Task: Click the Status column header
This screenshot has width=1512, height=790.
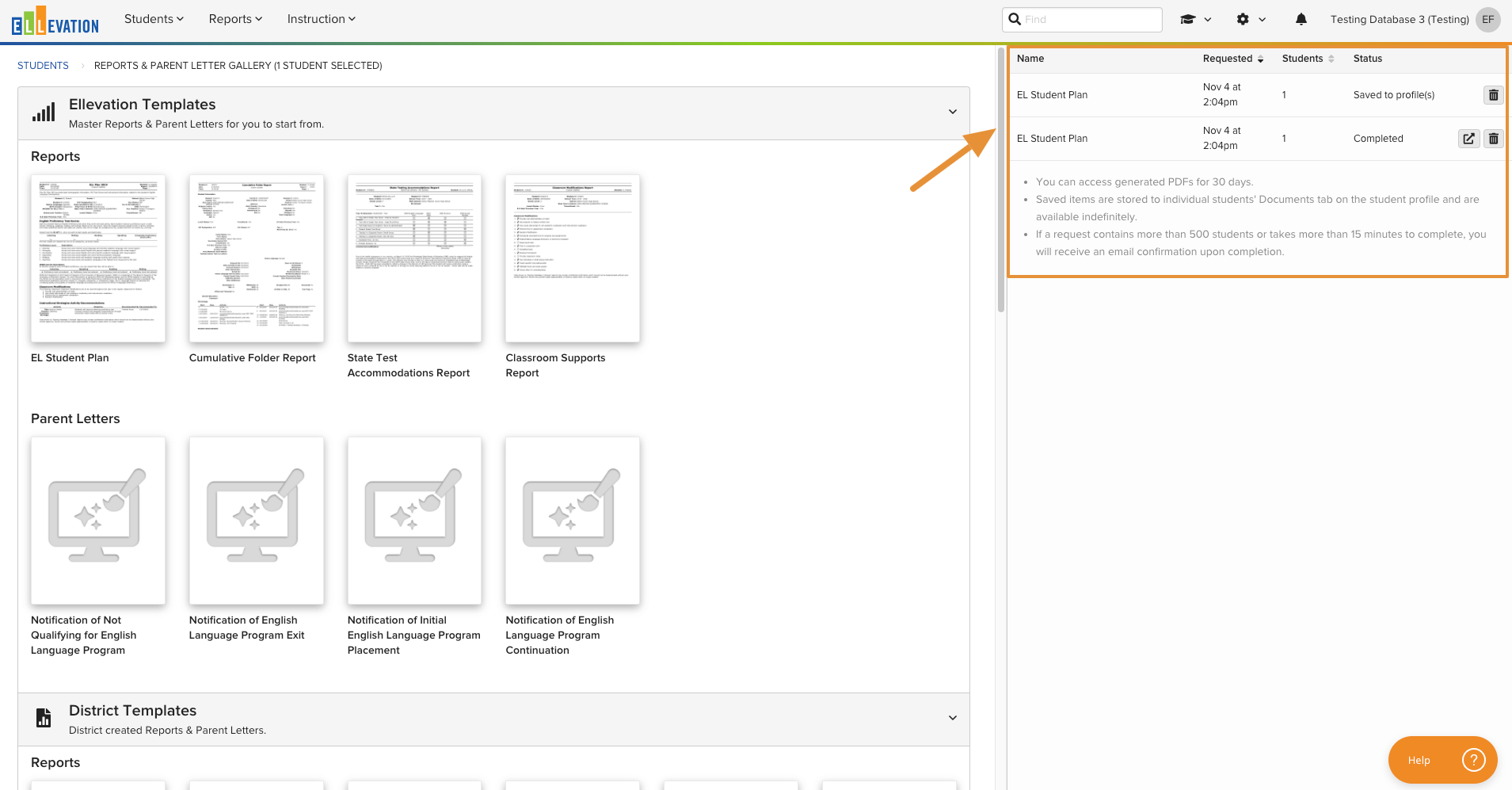Action: click(1368, 59)
